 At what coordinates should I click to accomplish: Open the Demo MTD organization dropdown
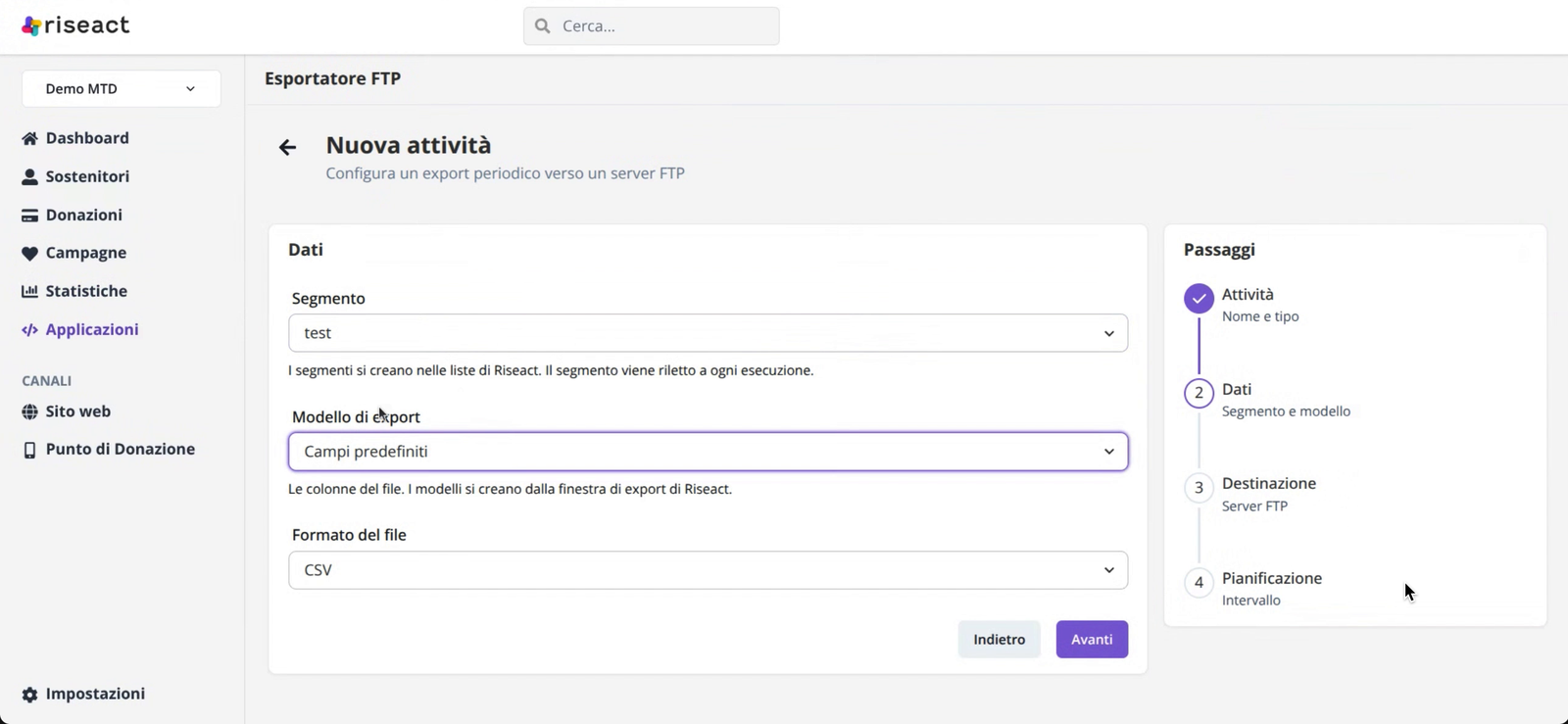coord(122,89)
